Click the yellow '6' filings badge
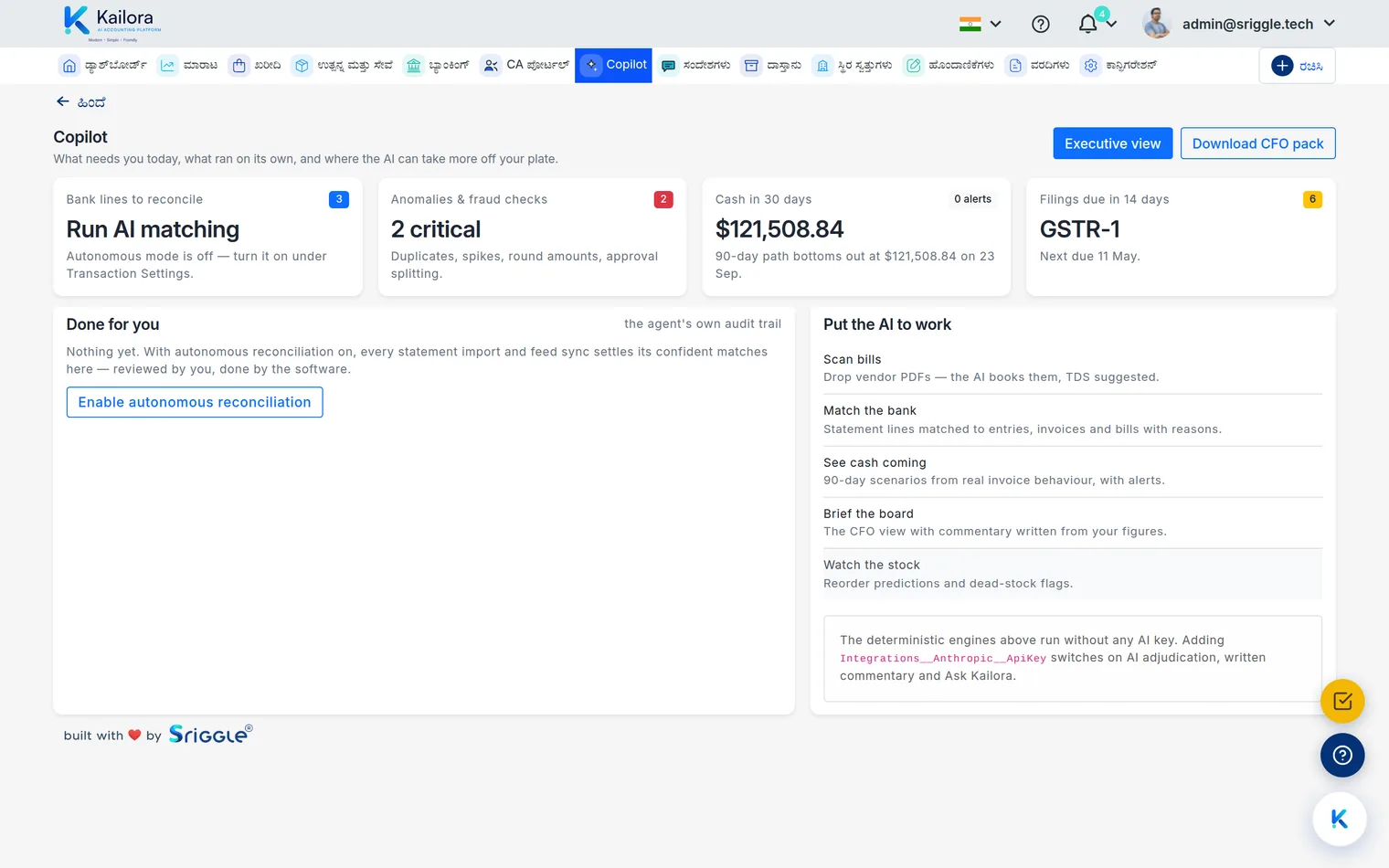1389x868 pixels. click(x=1312, y=199)
